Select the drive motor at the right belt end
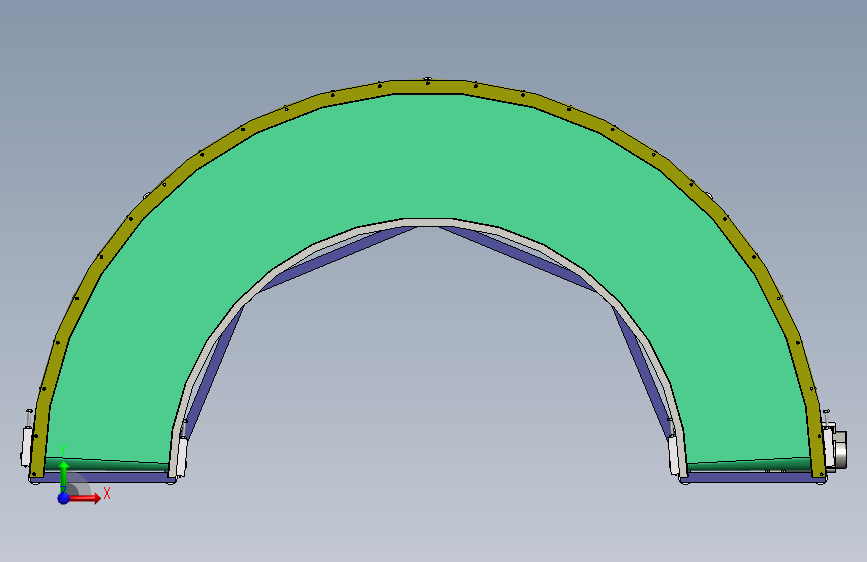This screenshot has height=562, width=867. click(x=838, y=449)
